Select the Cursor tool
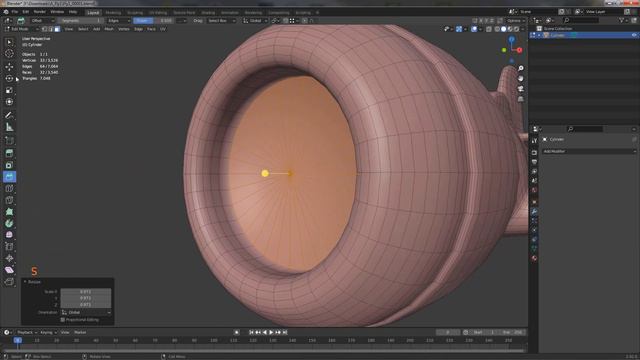640x360 pixels. point(9,53)
